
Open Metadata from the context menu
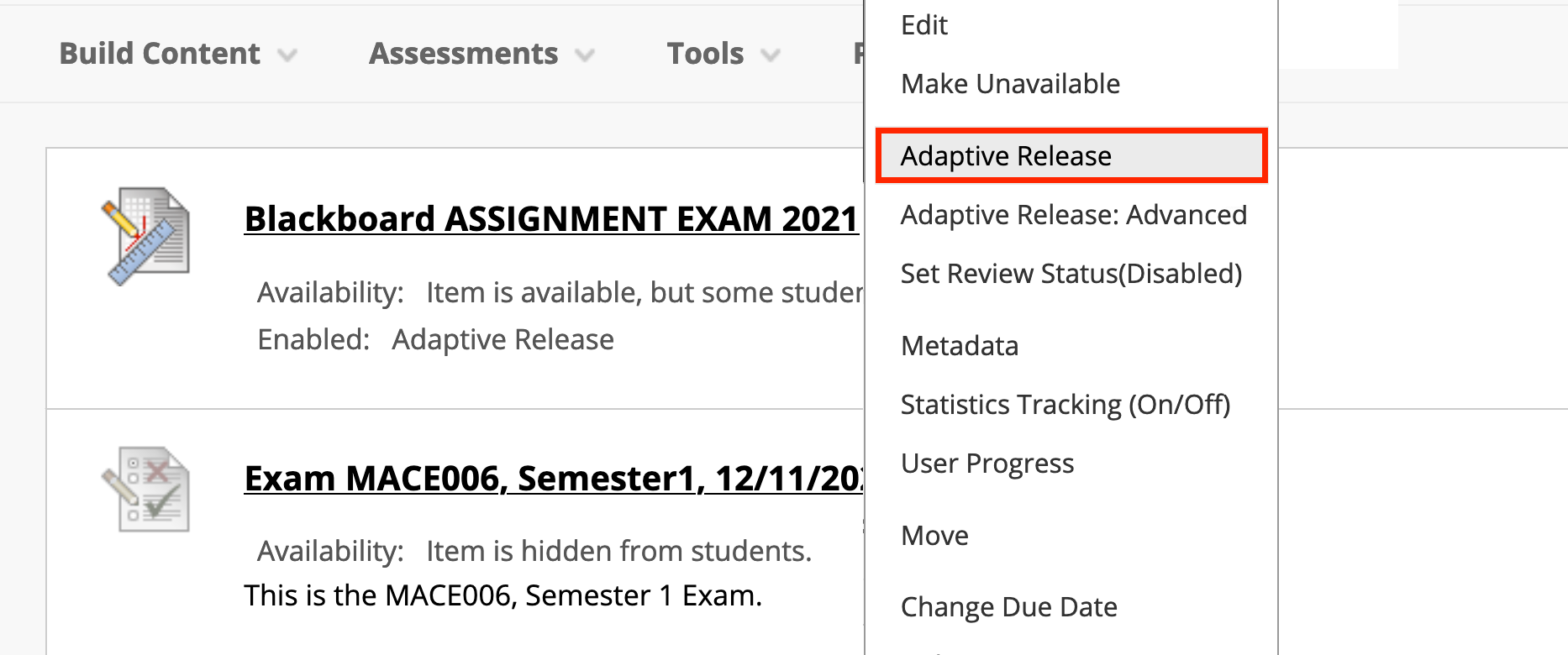960,346
